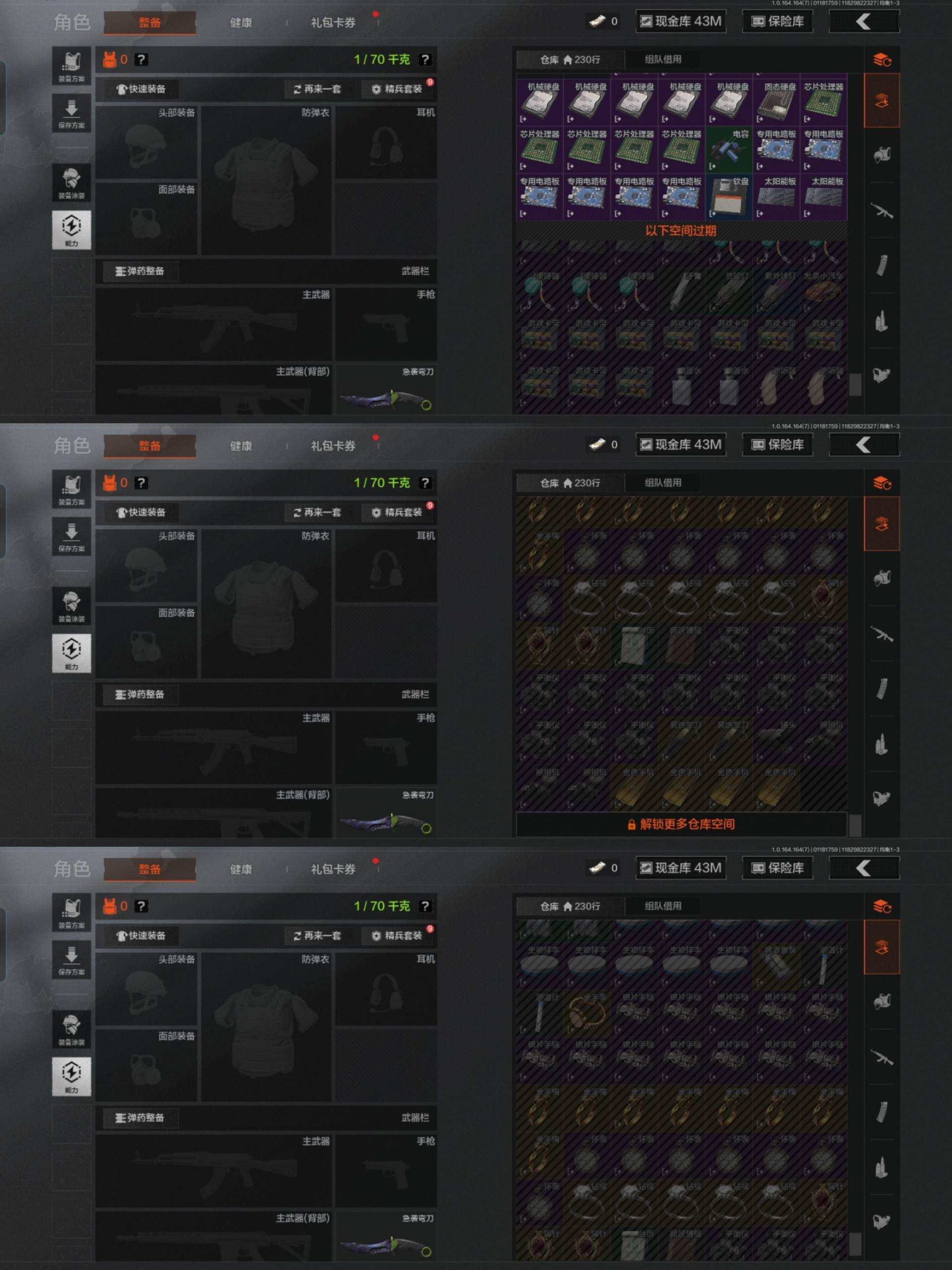952x1270 pixels.
Task: Select the 软盘 floppy disk item
Action: (729, 197)
